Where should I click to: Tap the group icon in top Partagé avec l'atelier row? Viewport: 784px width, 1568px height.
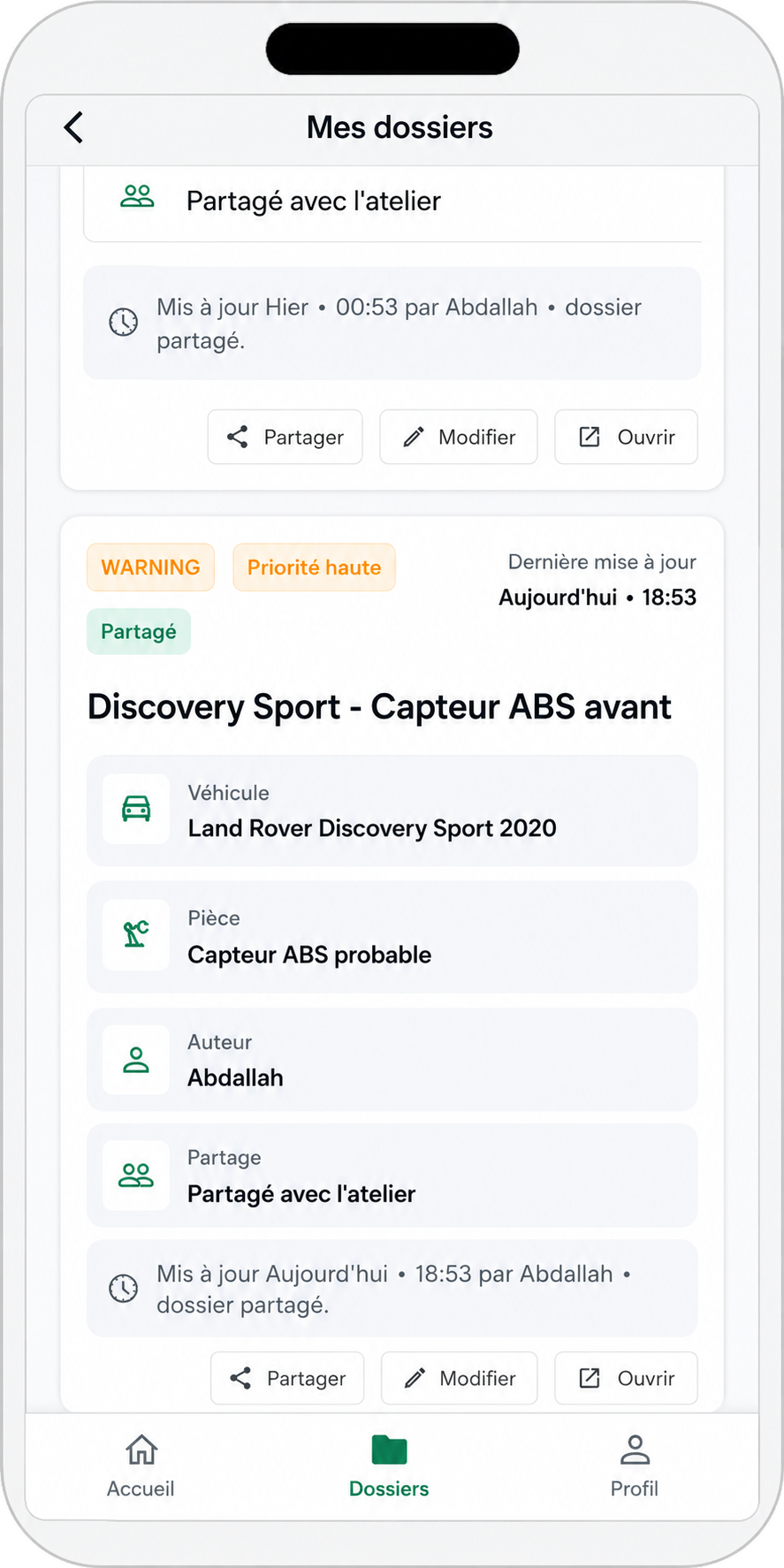(137, 196)
